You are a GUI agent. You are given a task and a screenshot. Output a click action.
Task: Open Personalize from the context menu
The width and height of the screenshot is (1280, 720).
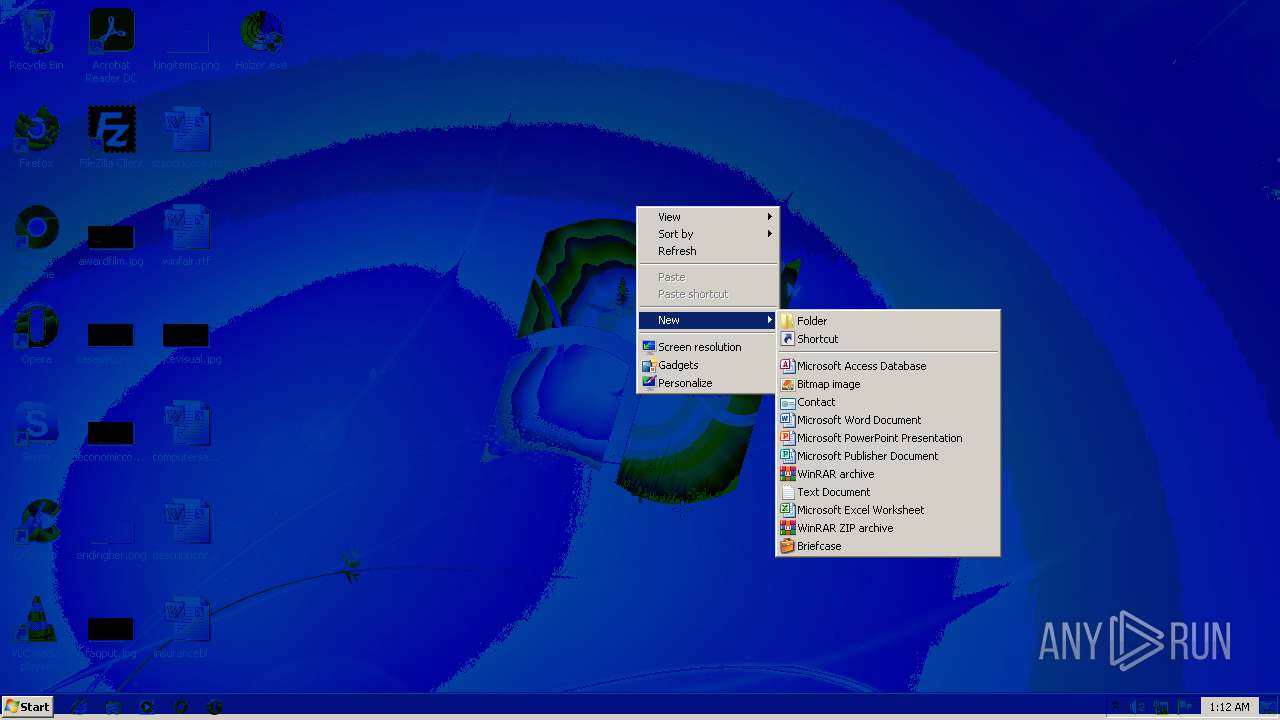708,383
